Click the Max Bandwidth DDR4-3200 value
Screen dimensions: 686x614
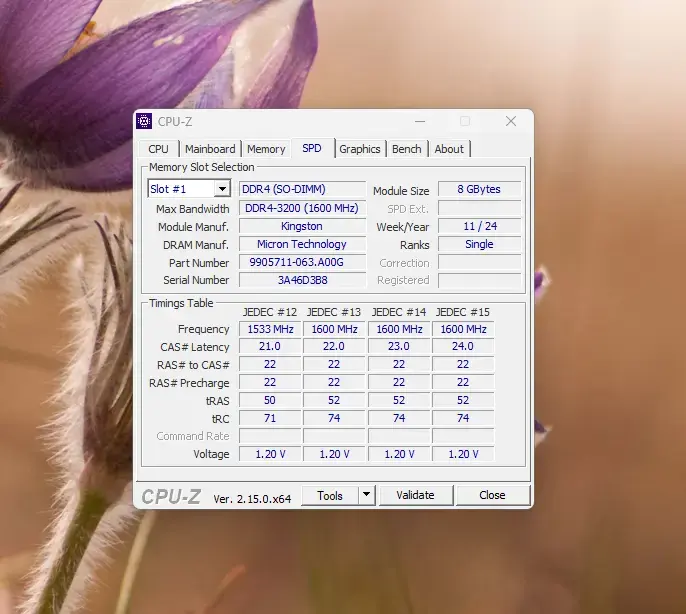tap(302, 208)
